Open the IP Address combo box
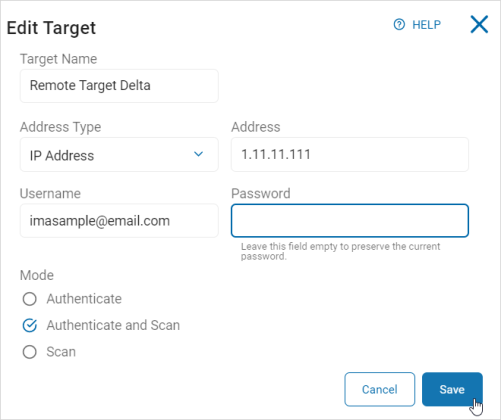The width and height of the screenshot is (501, 420). [x=119, y=155]
